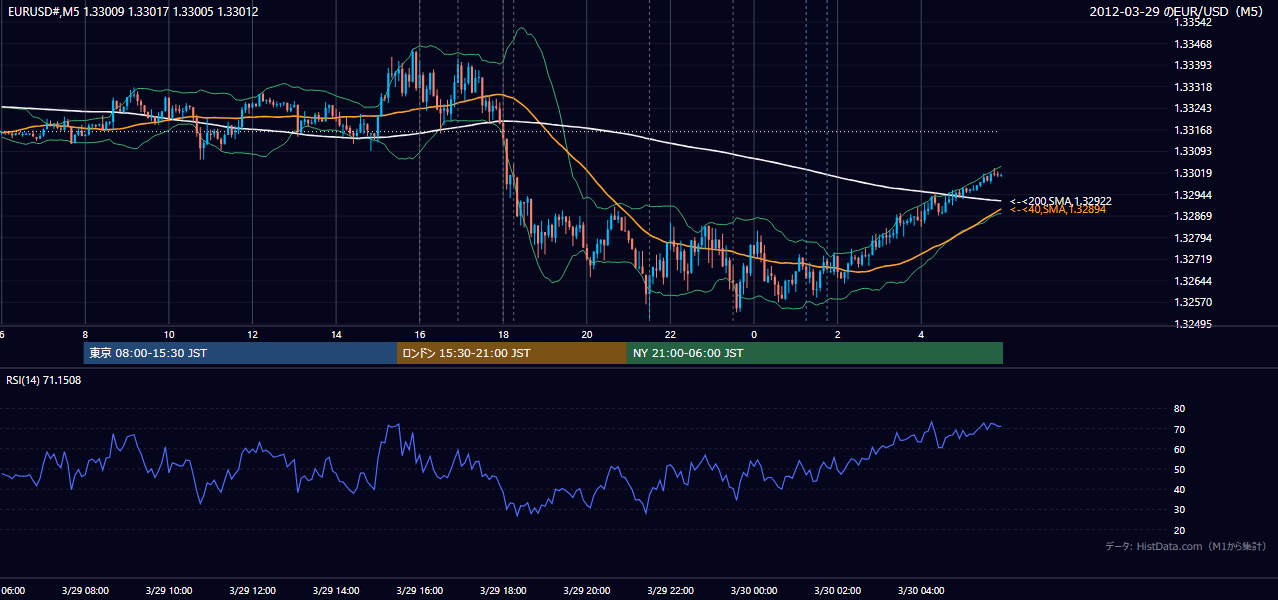This screenshot has width=1278, height=600.
Task: Click the RSI 20 level label
Action: click(x=1179, y=530)
